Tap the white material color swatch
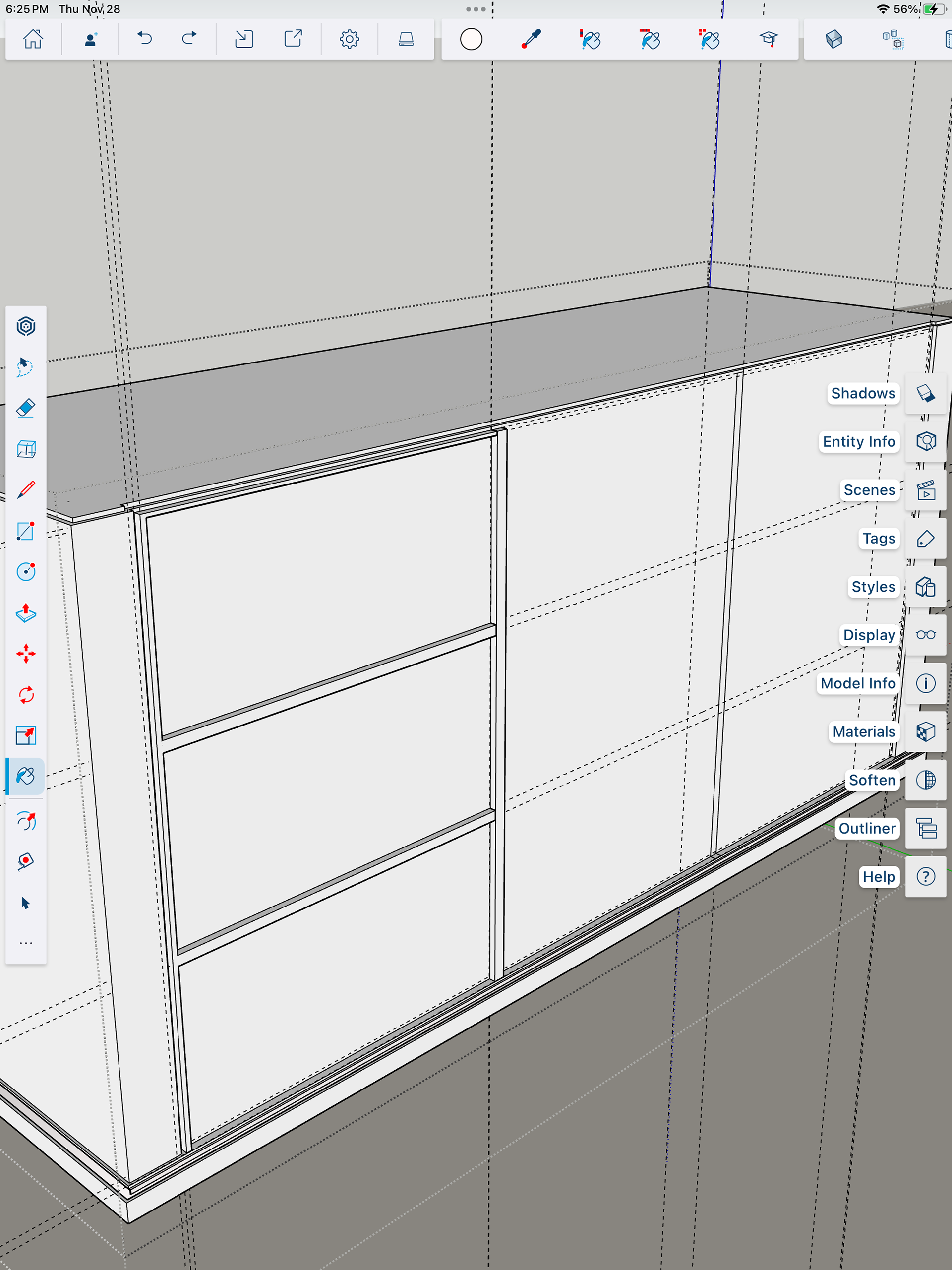Viewport: 952px width, 1270px height. tap(471, 39)
